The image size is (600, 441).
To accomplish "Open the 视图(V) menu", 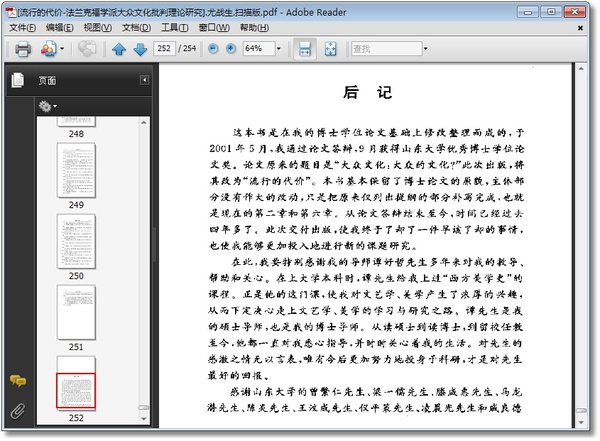I will (x=98, y=28).
